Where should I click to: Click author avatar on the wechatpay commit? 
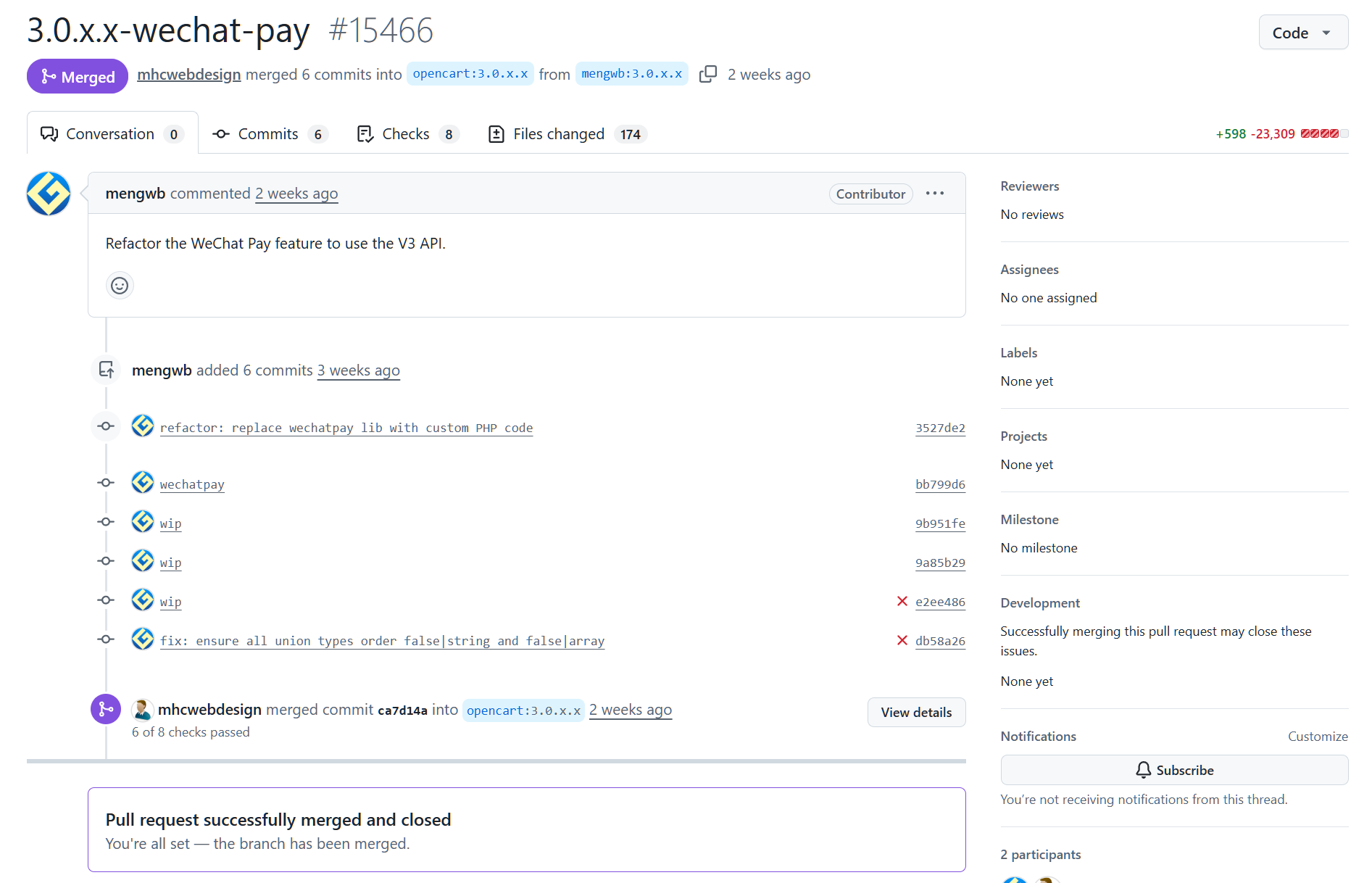tap(143, 482)
